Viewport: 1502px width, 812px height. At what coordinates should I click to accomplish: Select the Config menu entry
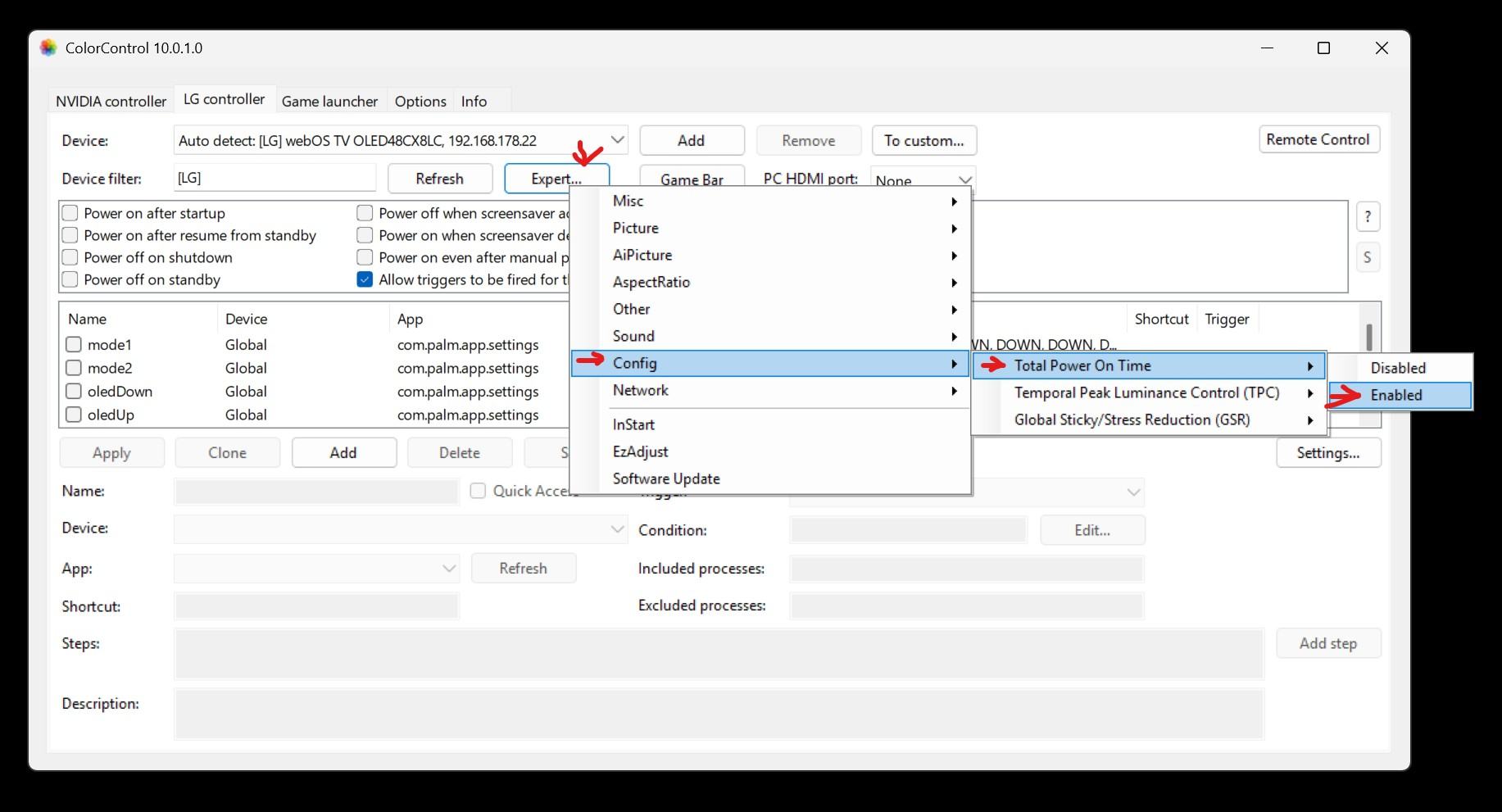coord(771,363)
